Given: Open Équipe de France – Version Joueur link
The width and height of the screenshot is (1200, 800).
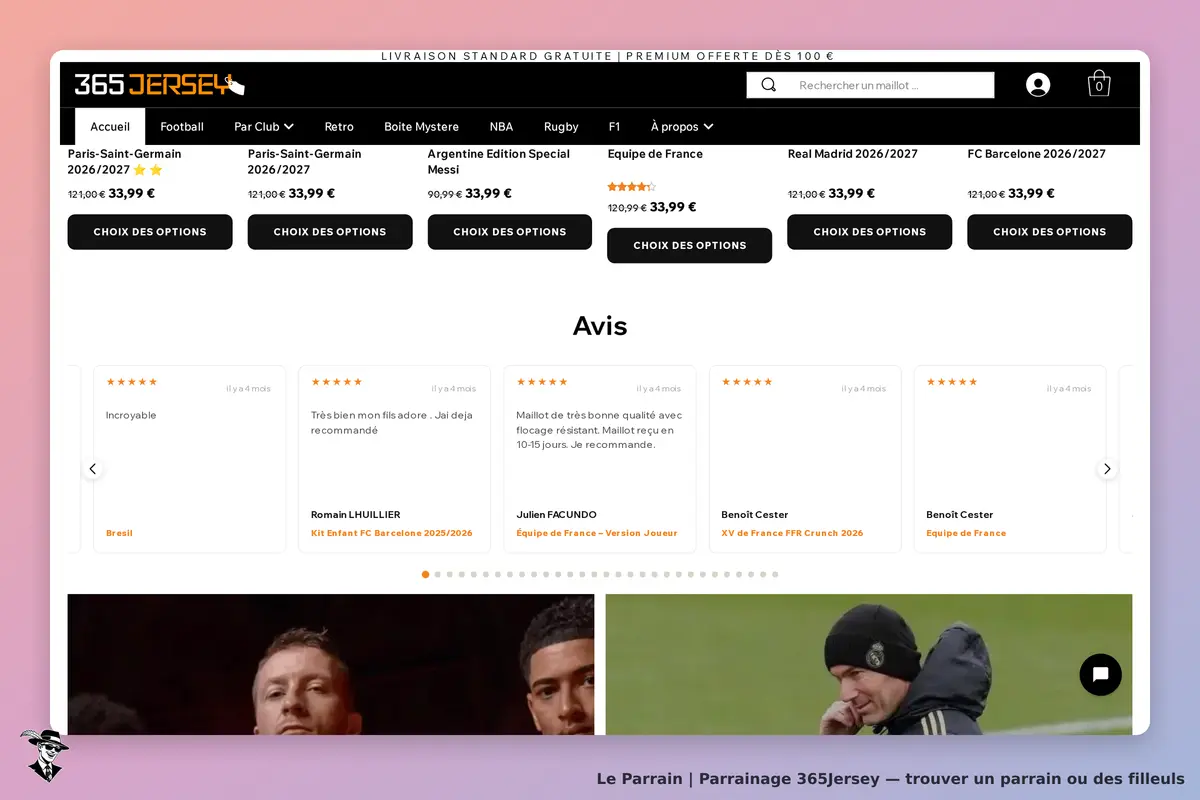Looking at the screenshot, I should coord(597,533).
